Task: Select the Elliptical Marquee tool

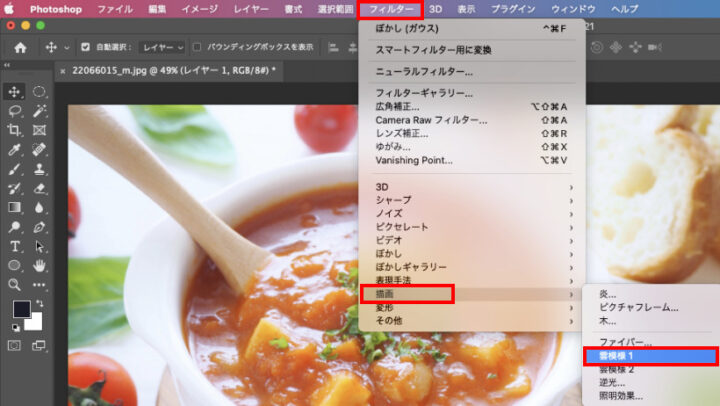Action: (x=39, y=92)
